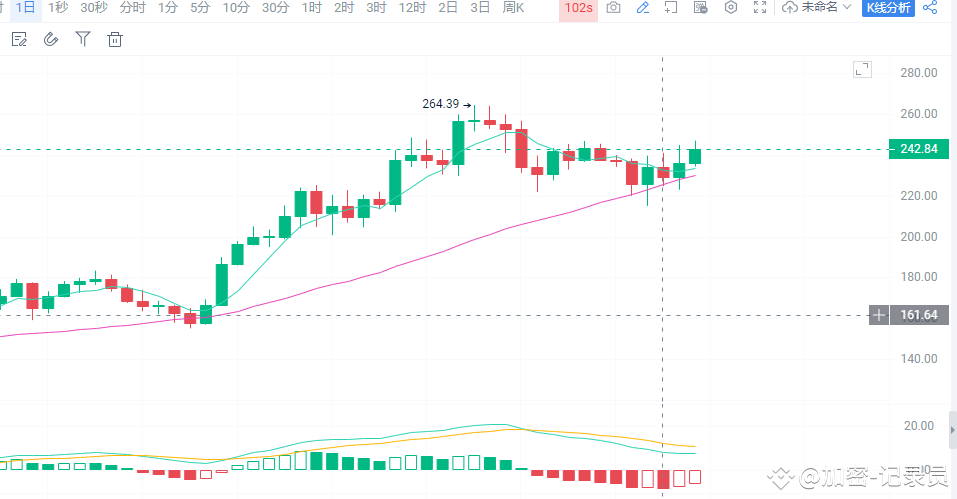Viewport: 957px width, 499px height.
Task: Click the 280.00 axis label
Action: tap(919, 73)
